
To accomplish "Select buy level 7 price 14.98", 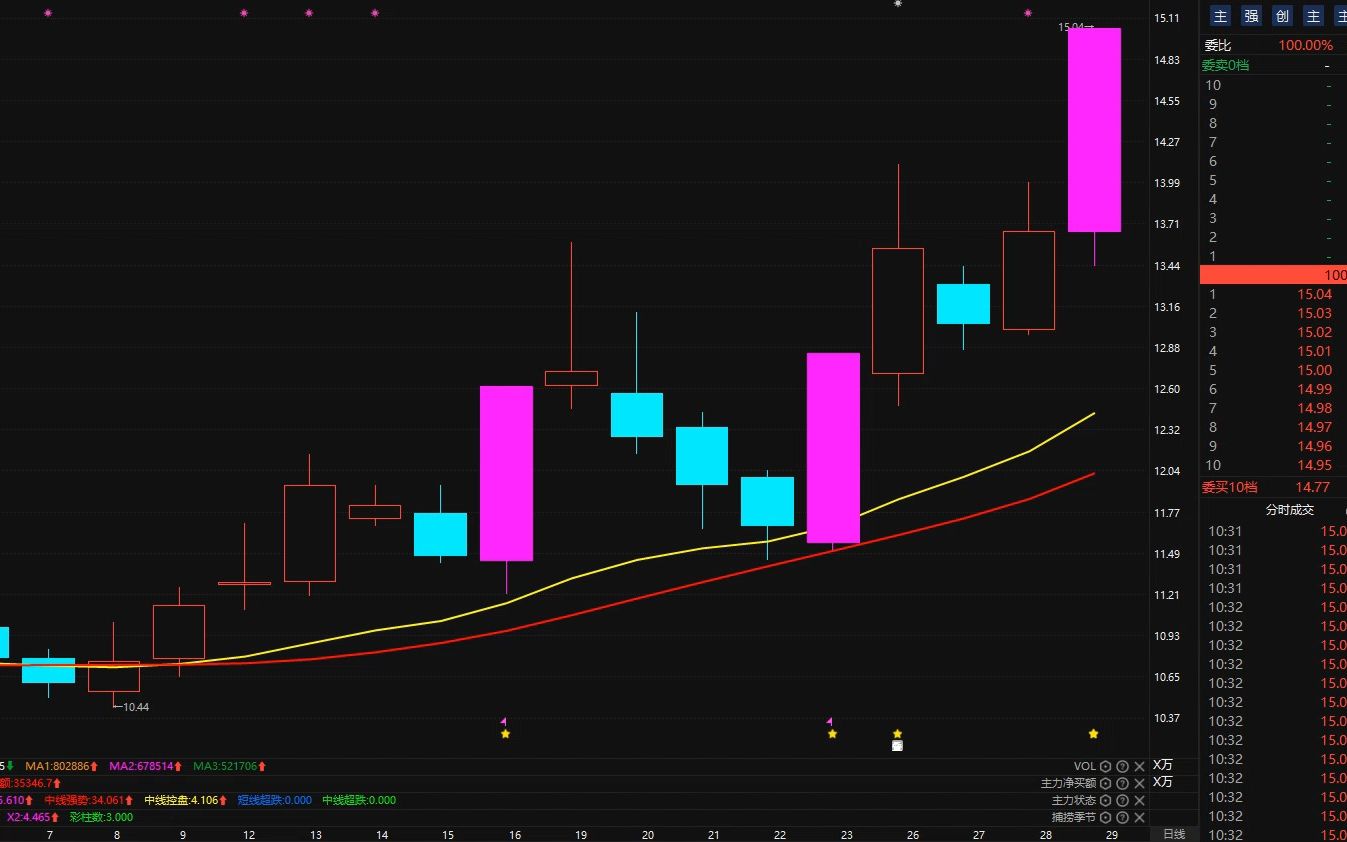I will coord(1314,408).
